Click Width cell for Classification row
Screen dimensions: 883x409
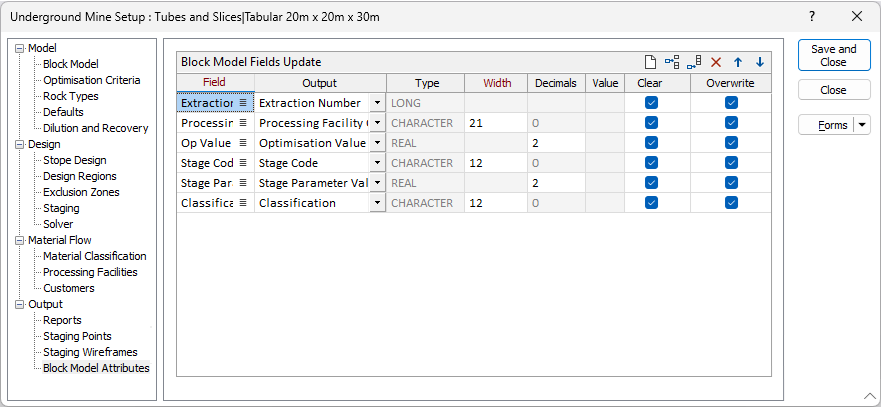pyautogui.click(x=496, y=203)
